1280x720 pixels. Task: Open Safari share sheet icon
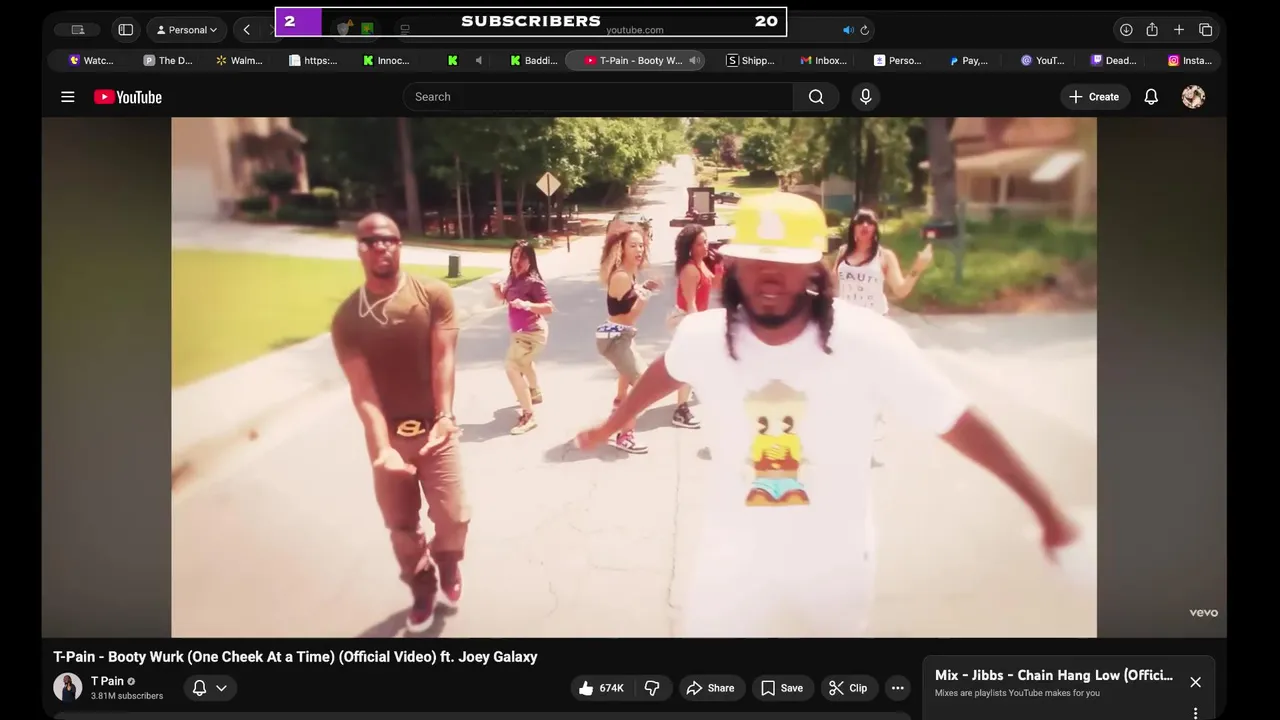point(1152,30)
